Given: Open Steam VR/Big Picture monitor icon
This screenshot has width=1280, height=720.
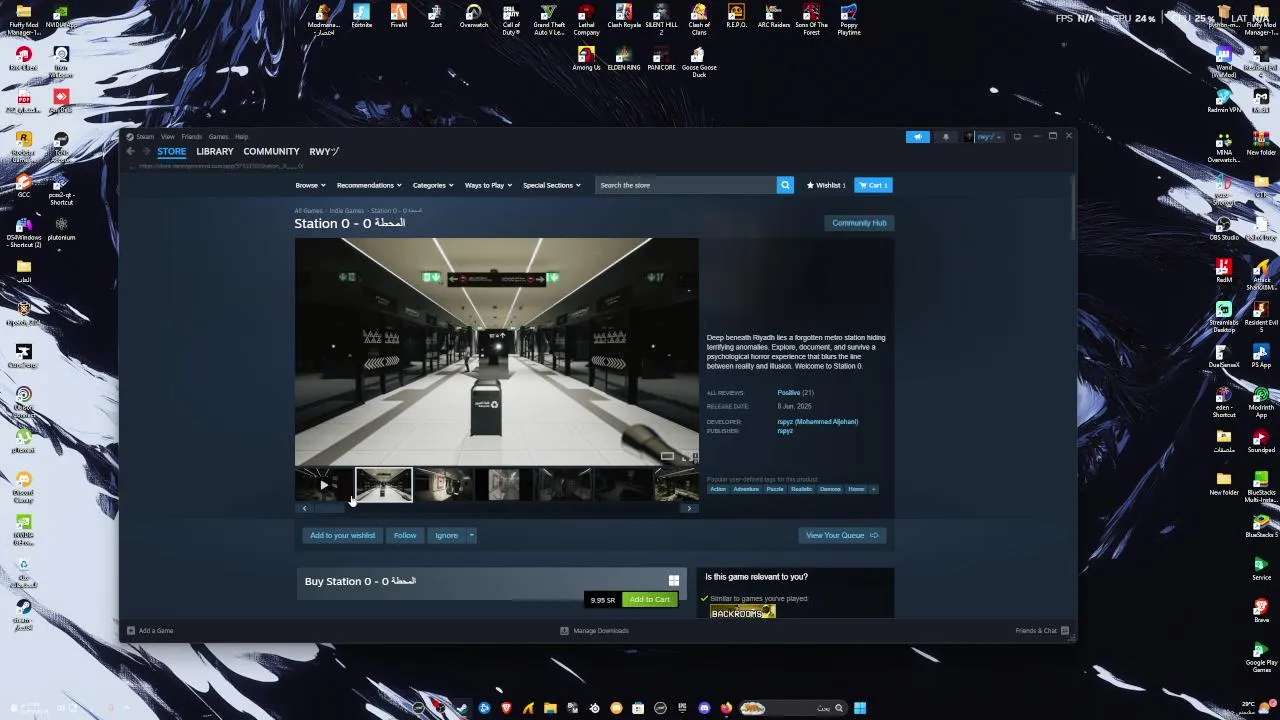Looking at the screenshot, I should (1017, 136).
